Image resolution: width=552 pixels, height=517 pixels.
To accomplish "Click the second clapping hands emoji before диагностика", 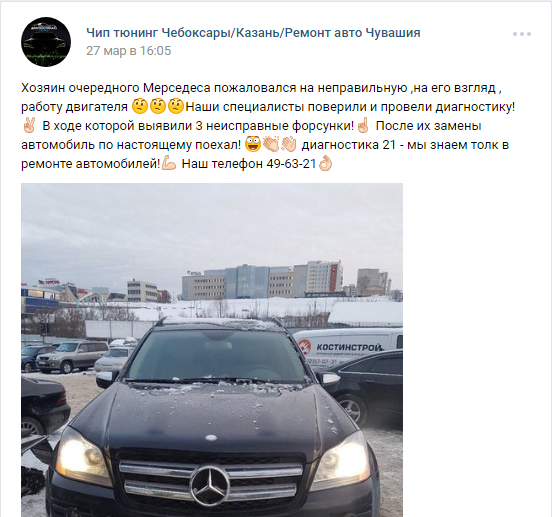I will tap(289, 144).
